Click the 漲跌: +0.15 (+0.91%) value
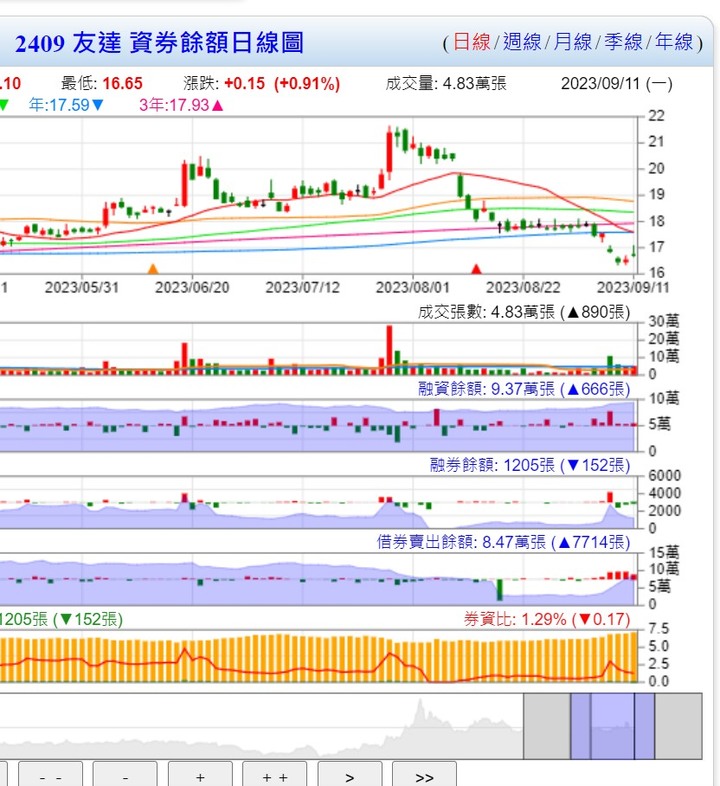This screenshot has height=786, width=720. 262,83
